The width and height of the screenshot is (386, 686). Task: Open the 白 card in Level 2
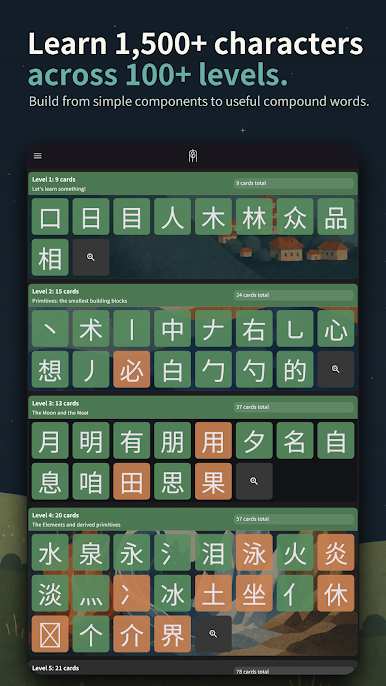172,369
